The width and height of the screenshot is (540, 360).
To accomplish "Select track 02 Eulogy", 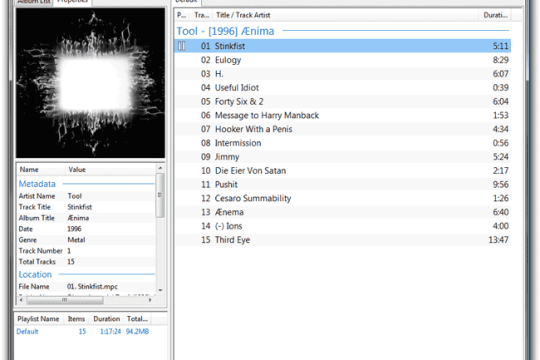I will coord(343,60).
